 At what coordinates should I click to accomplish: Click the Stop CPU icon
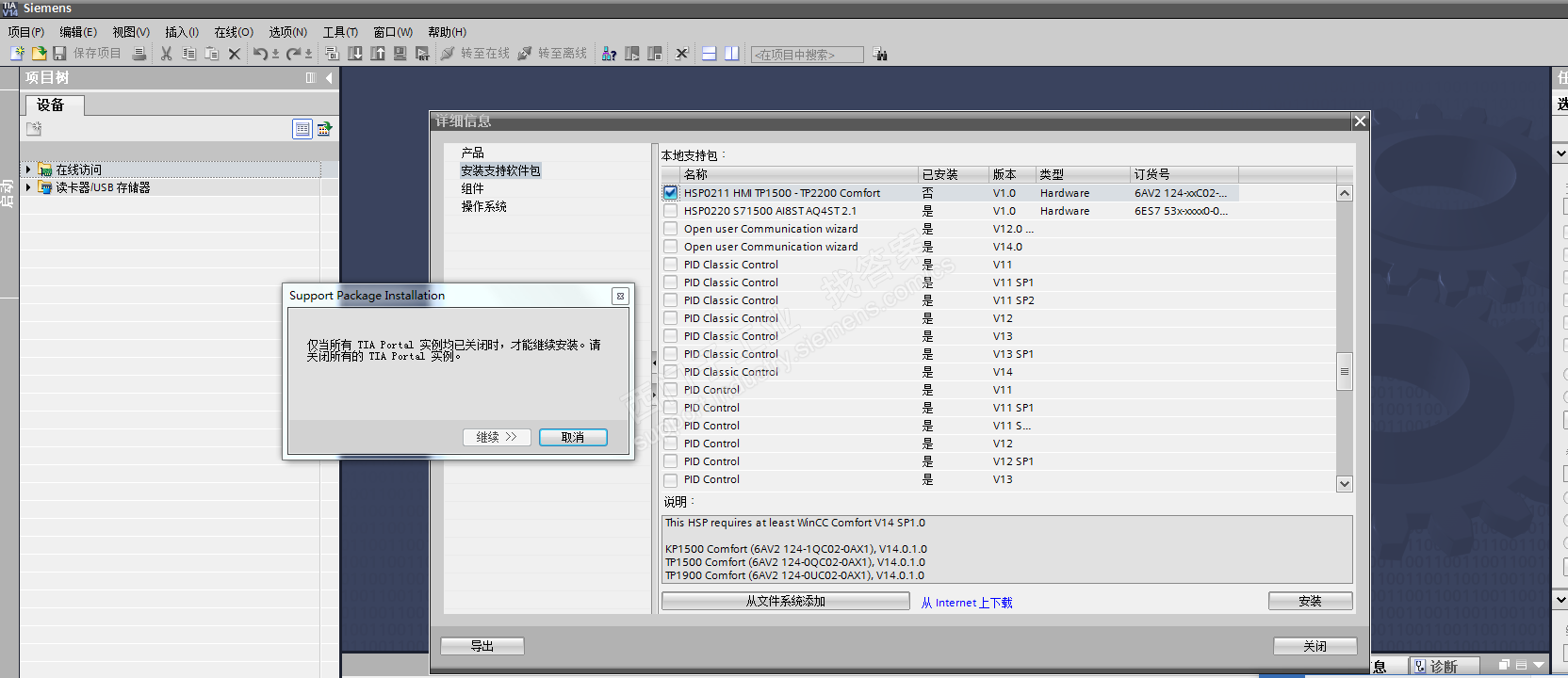click(x=655, y=54)
